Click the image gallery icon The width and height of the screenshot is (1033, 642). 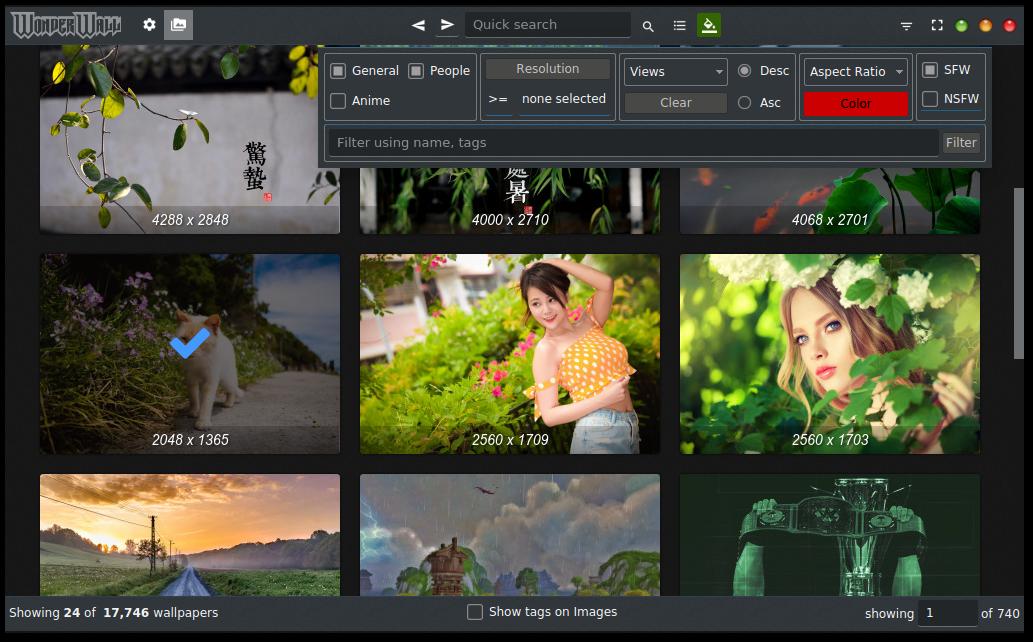(178, 25)
